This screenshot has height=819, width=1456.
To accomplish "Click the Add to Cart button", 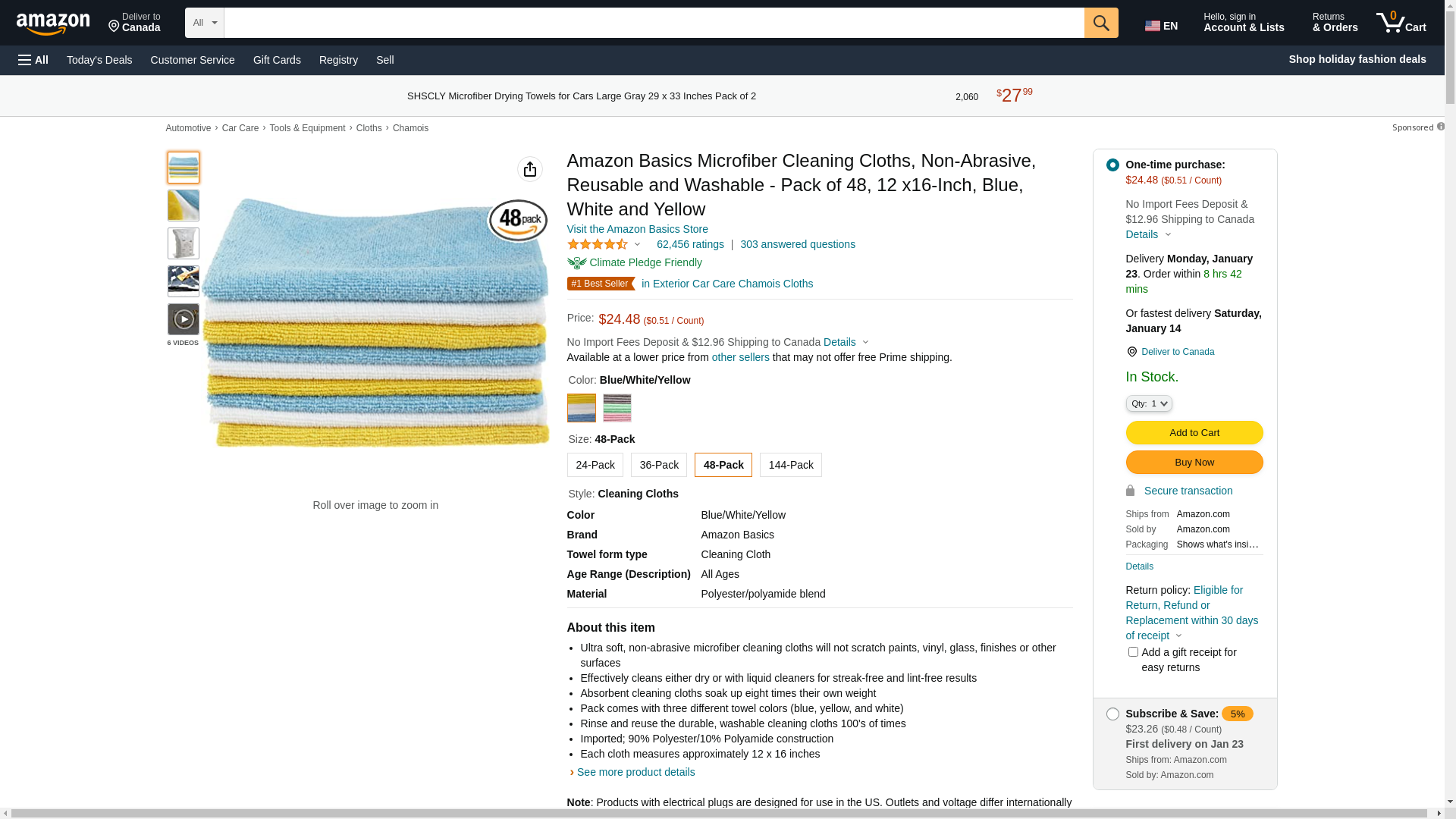I will click(x=1194, y=432).
